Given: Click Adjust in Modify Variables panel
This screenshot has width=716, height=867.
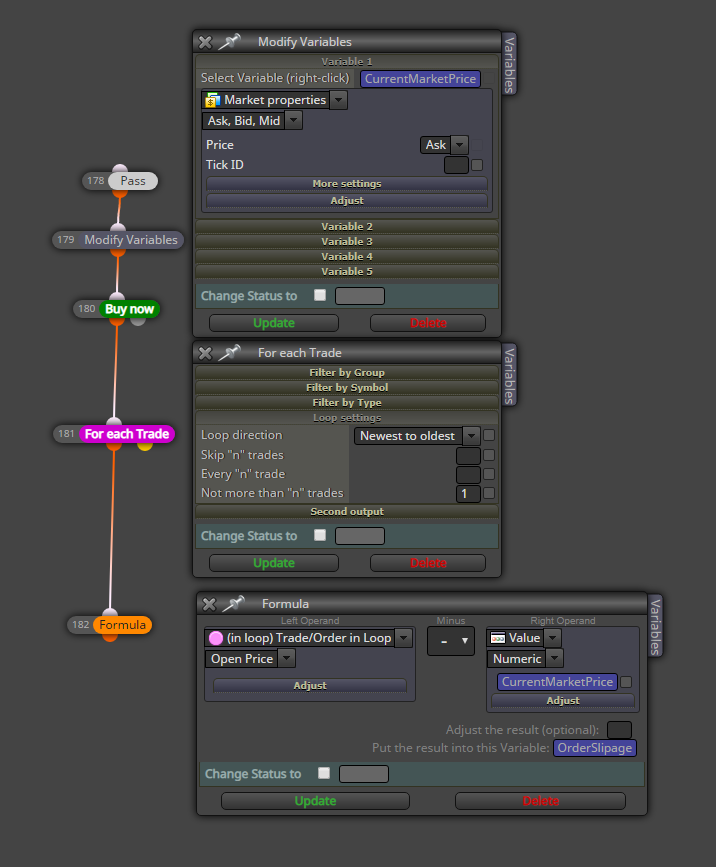Looking at the screenshot, I should 347,201.
